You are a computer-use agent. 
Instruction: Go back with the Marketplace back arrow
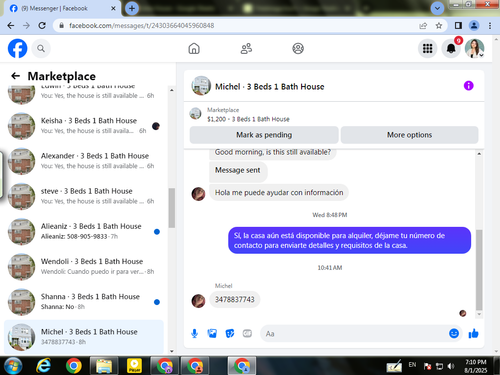click(15, 76)
